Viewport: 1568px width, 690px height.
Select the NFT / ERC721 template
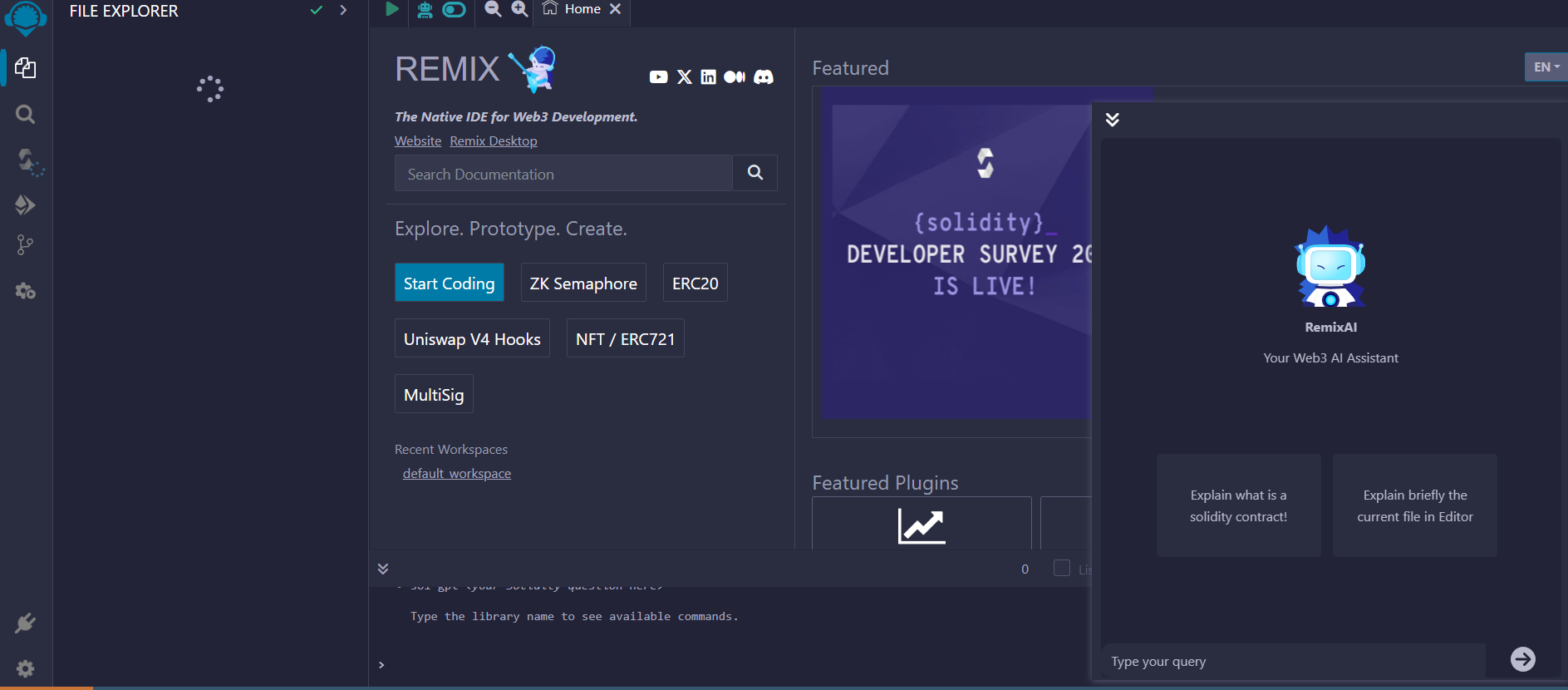(x=626, y=339)
